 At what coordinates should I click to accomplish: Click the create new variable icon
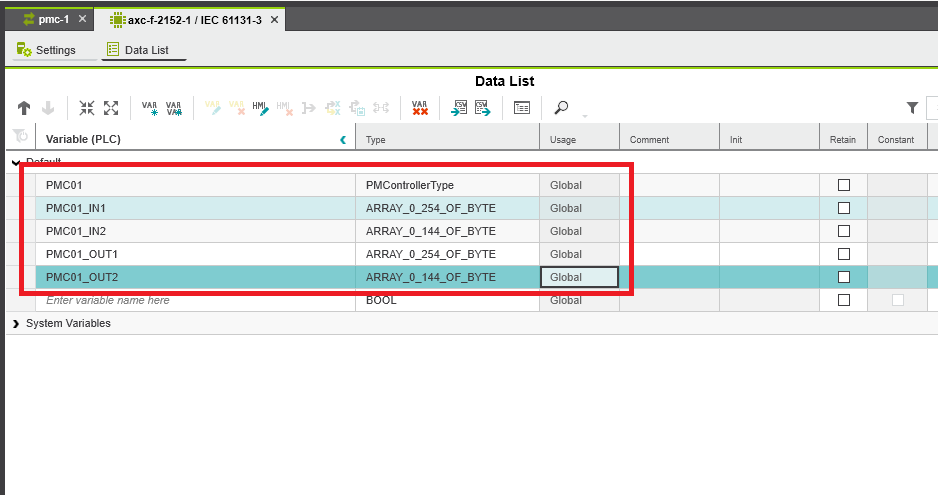(x=150, y=108)
